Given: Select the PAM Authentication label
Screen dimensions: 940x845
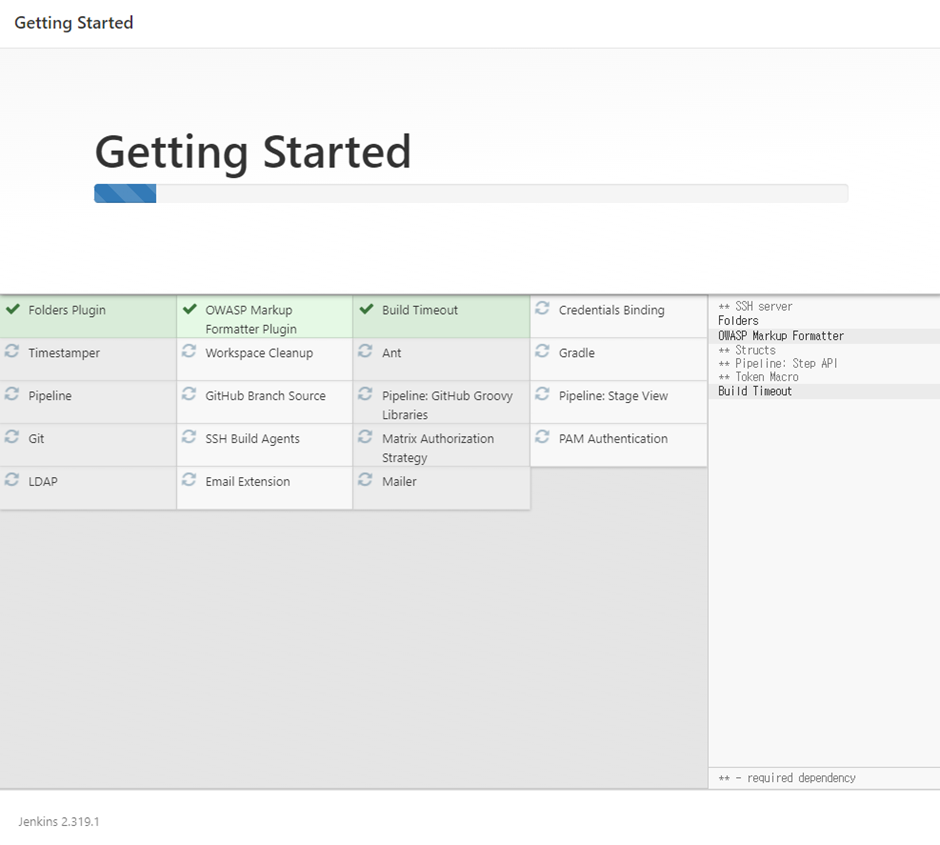Looking at the screenshot, I should (x=613, y=439).
